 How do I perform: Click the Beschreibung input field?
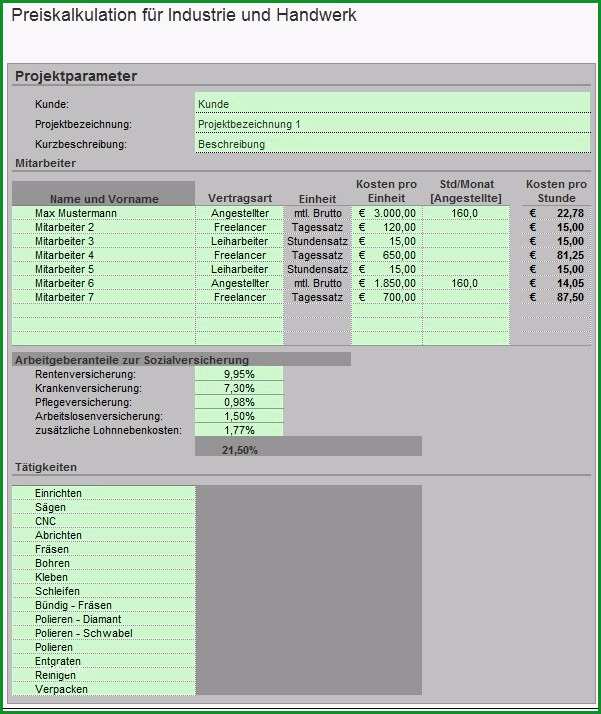coord(393,143)
